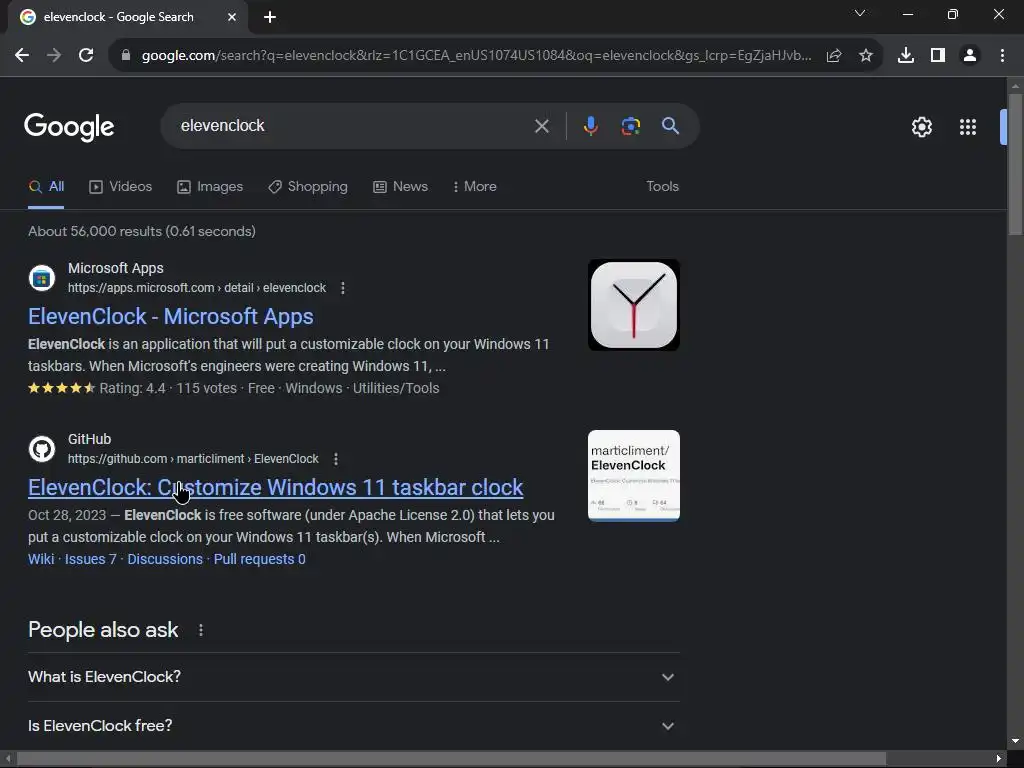The height and width of the screenshot is (768, 1024).
Task: Open the Chrome profile icon
Action: 970,56
